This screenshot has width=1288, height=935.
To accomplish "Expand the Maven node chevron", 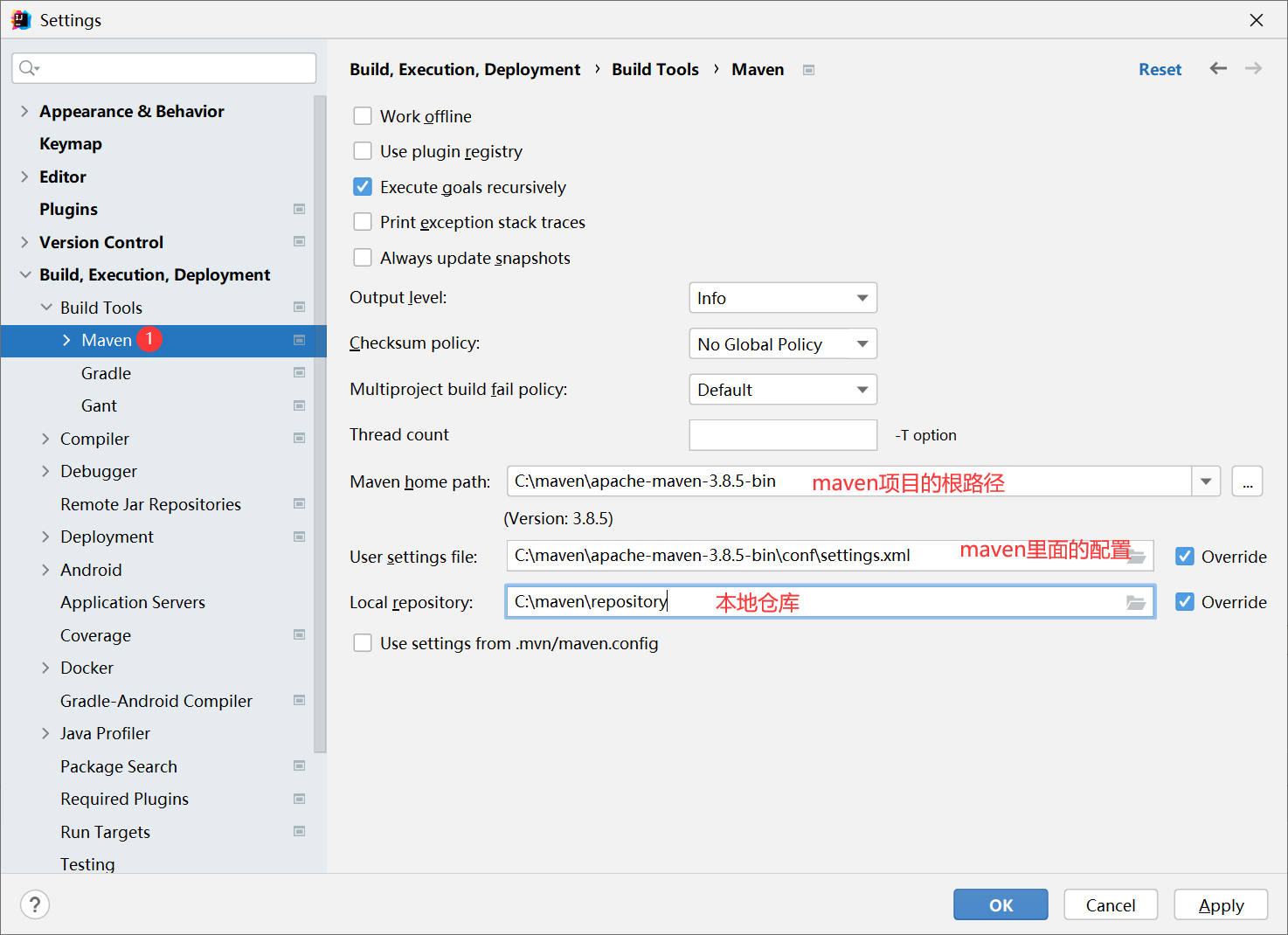I will pyautogui.click(x=66, y=340).
